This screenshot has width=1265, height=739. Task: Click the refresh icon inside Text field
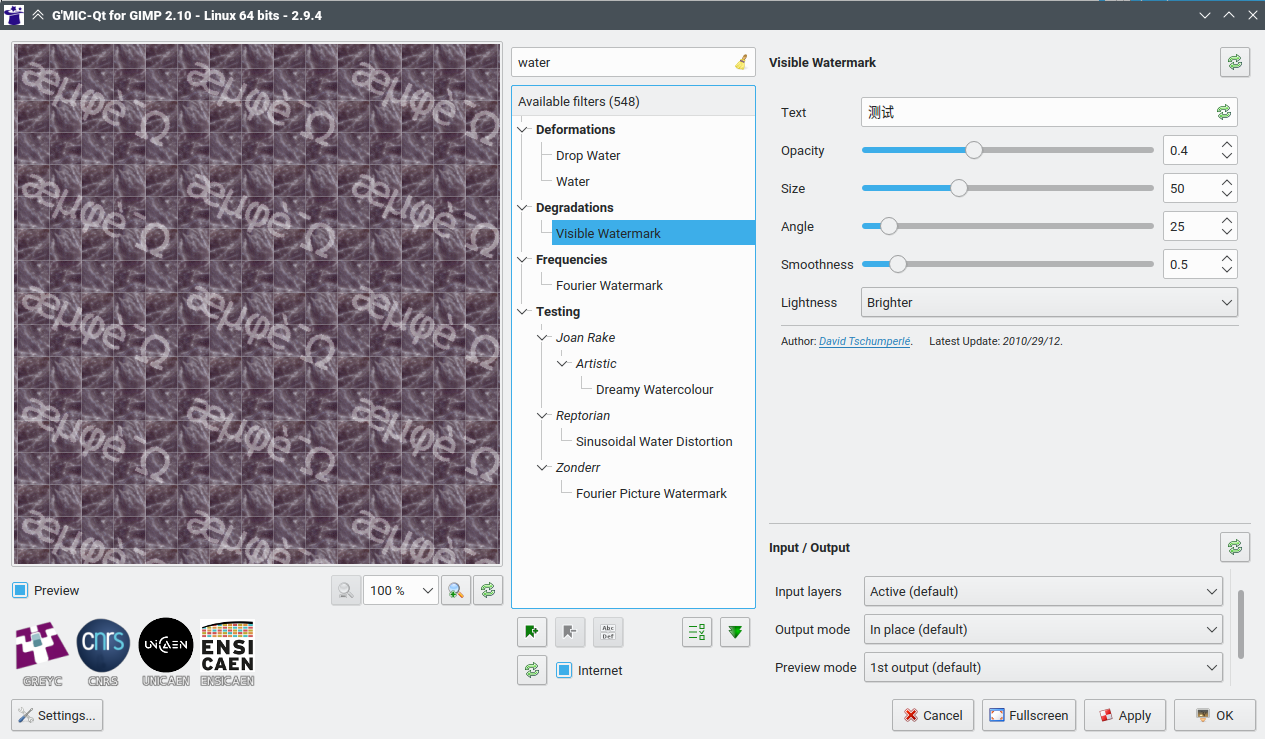1224,113
